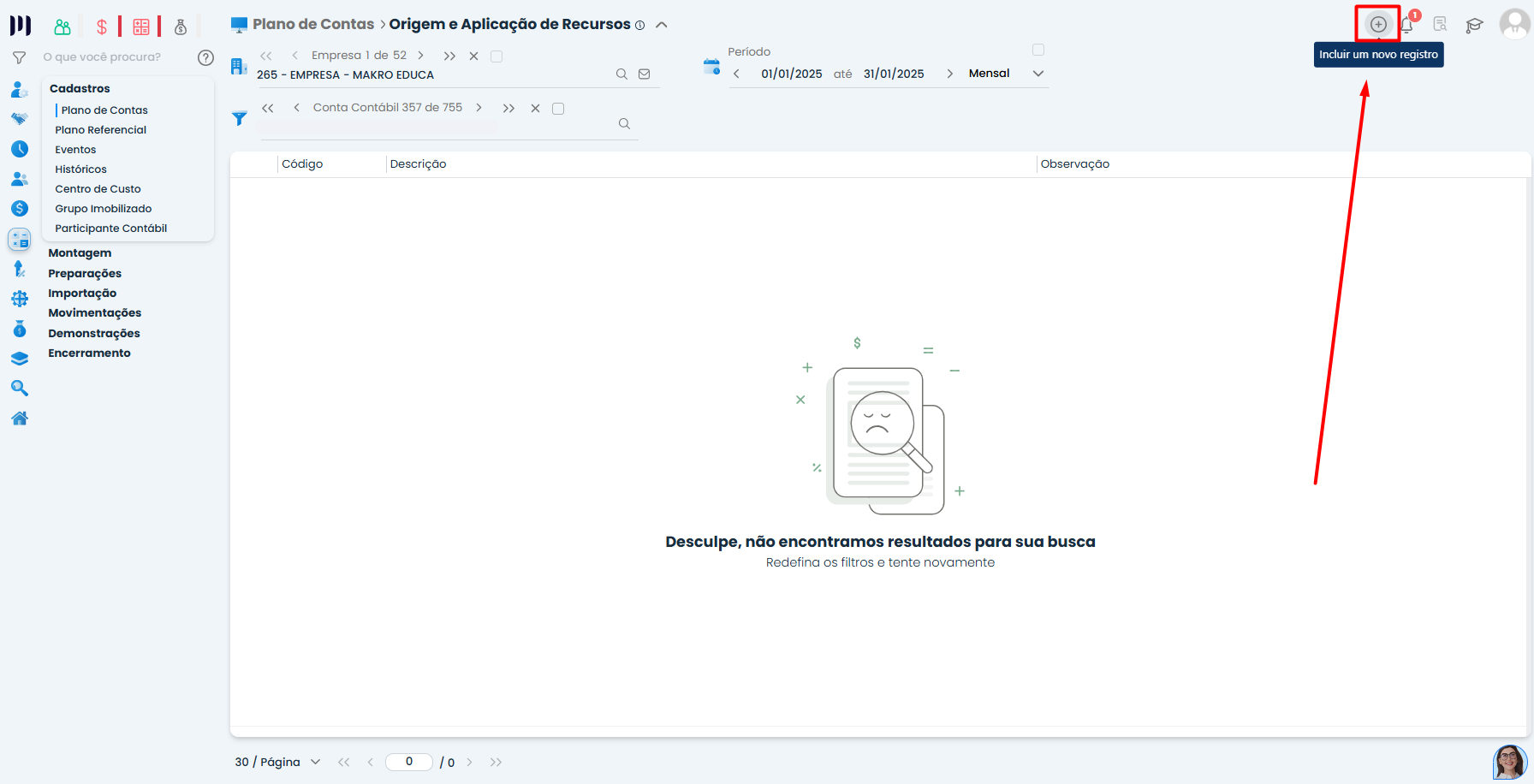This screenshot has height=784, width=1534.
Task: Click the envelope icon next to company
Action: click(x=645, y=74)
